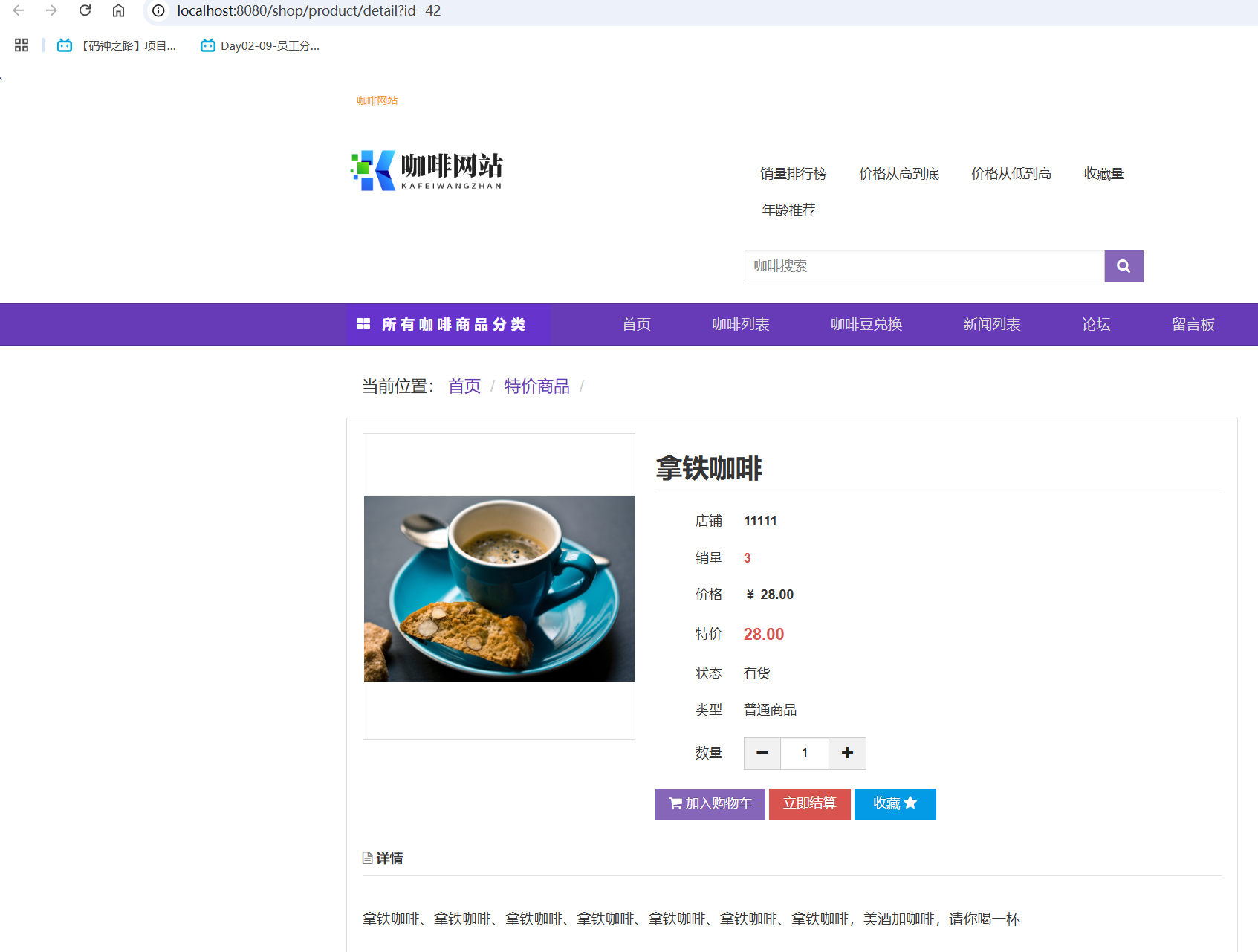Click the site info icon in address bar
This screenshot has width=1258, height=952.
[x=157, y=10]
